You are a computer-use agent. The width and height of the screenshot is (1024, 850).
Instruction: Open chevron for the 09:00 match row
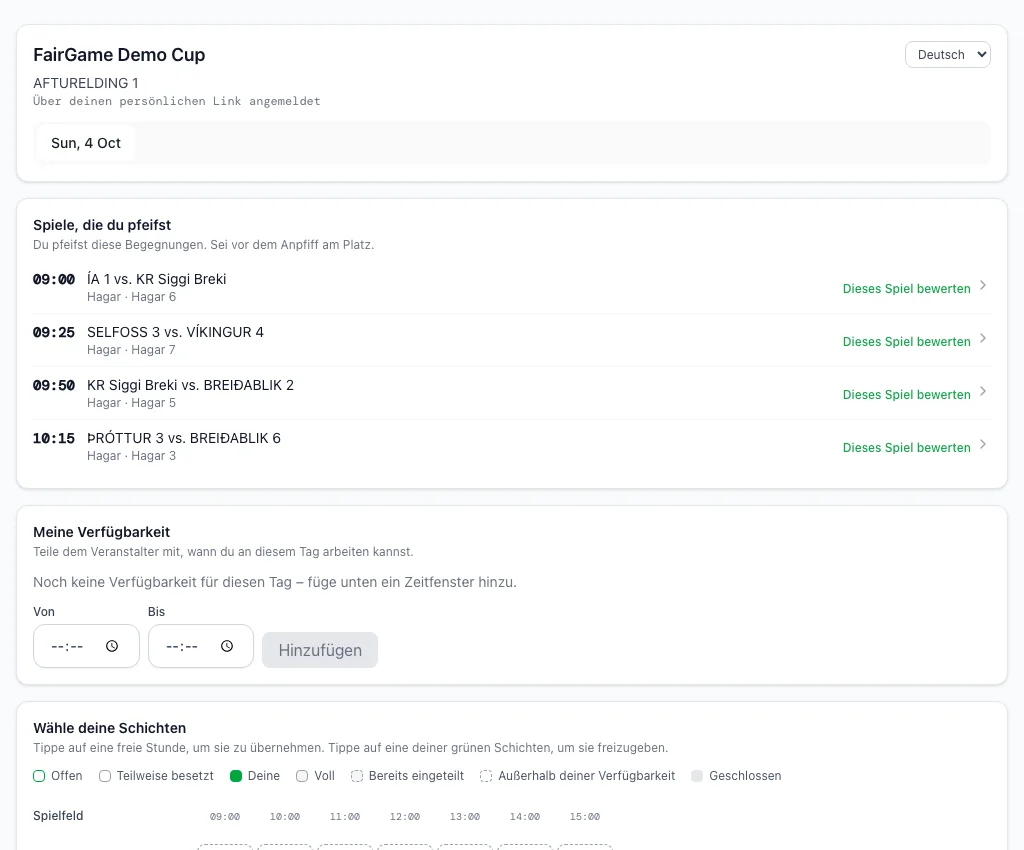[x=983, y=285]
